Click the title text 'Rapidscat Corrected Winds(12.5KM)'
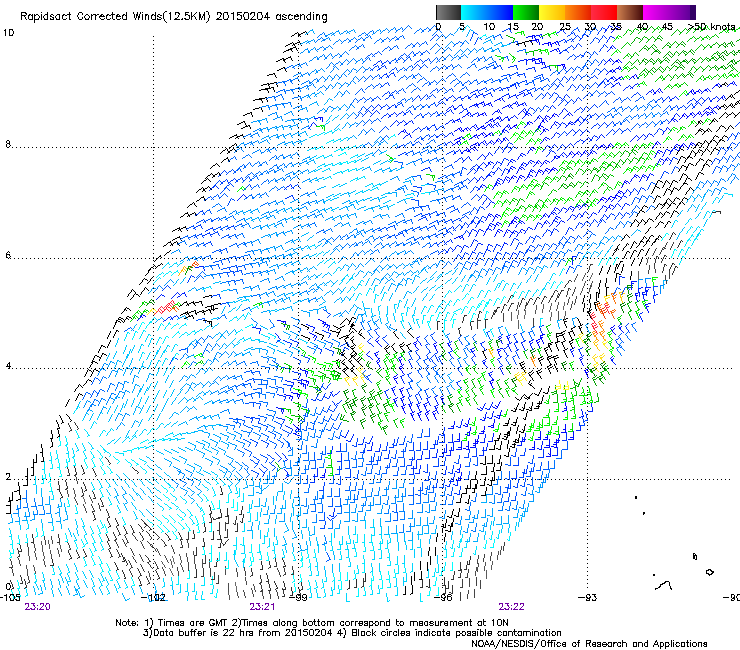This screenshot has height=650, width=740. click(115, 17)
